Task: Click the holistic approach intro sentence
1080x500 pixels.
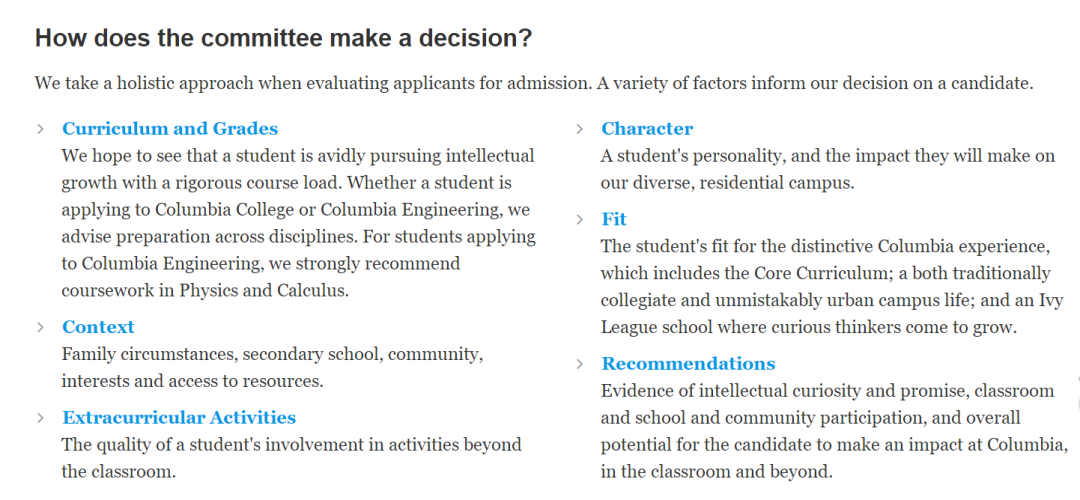Action: coord(533,83)
